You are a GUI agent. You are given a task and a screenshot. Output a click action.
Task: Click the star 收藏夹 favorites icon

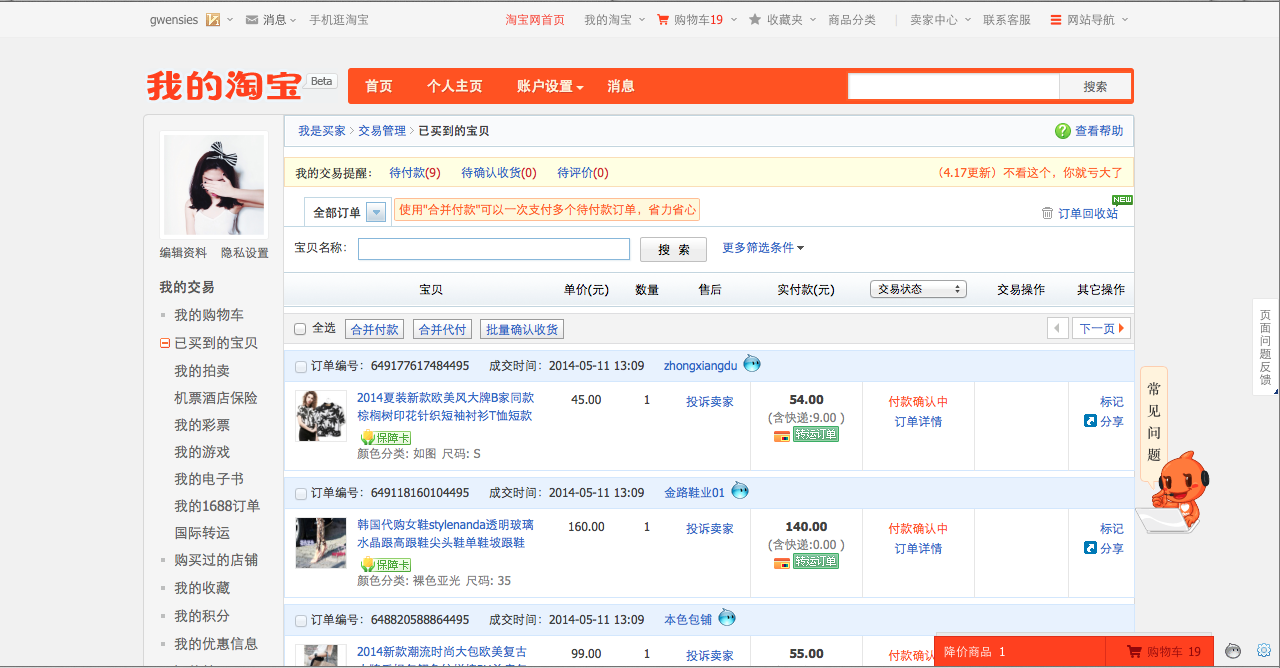coord(755,20)
